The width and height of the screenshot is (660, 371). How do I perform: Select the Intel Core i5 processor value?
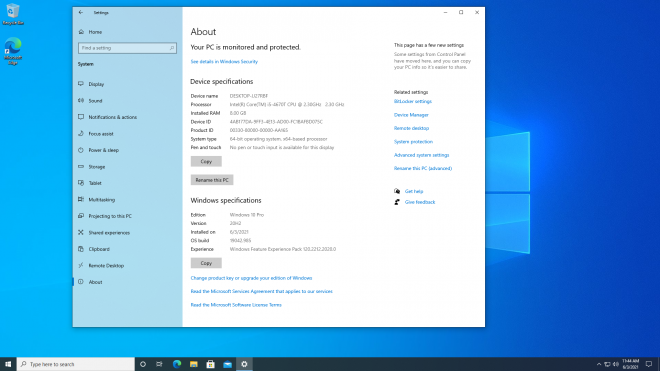287,104
